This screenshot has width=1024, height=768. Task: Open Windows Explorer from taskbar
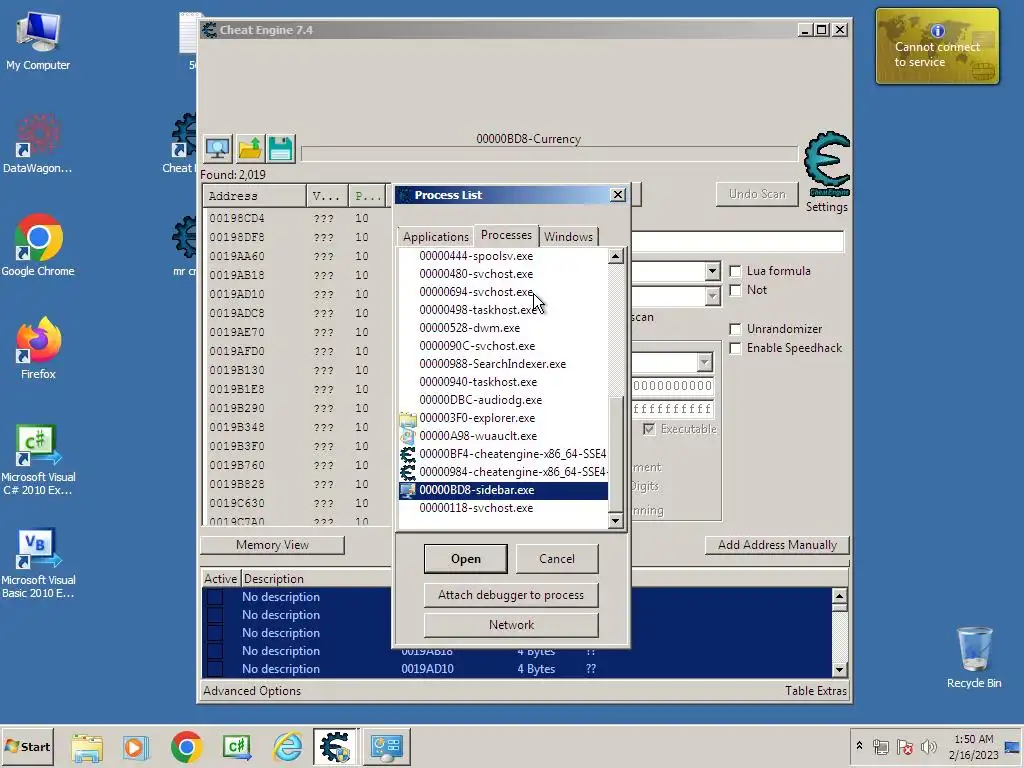[87, 746]
